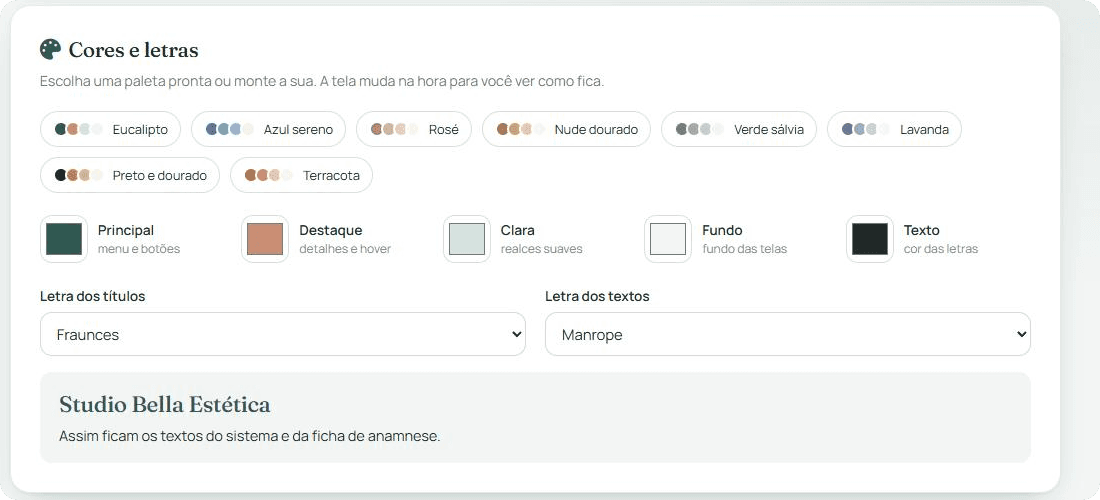Open the Clara color picker swatch

click(x=467, y=239)
